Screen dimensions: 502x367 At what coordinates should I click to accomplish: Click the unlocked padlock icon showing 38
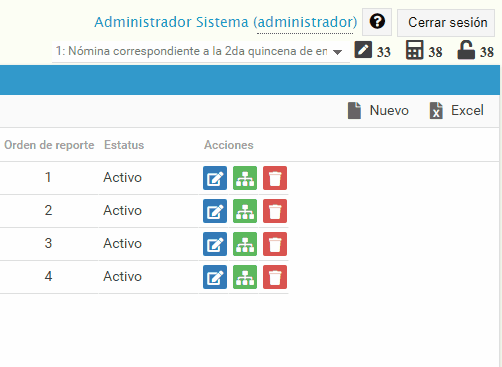(466, 50)
